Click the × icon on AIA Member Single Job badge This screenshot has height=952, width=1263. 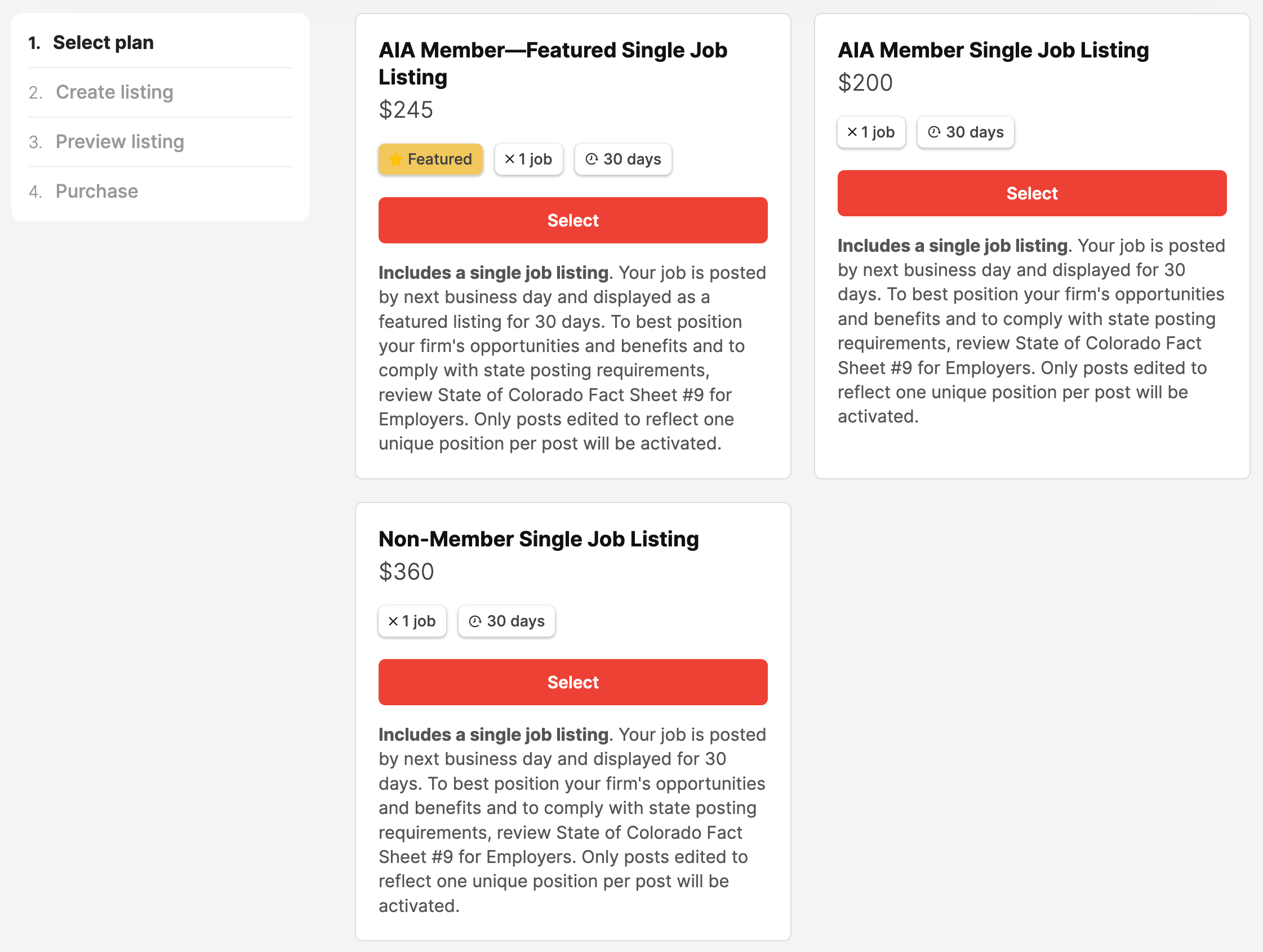852,132
